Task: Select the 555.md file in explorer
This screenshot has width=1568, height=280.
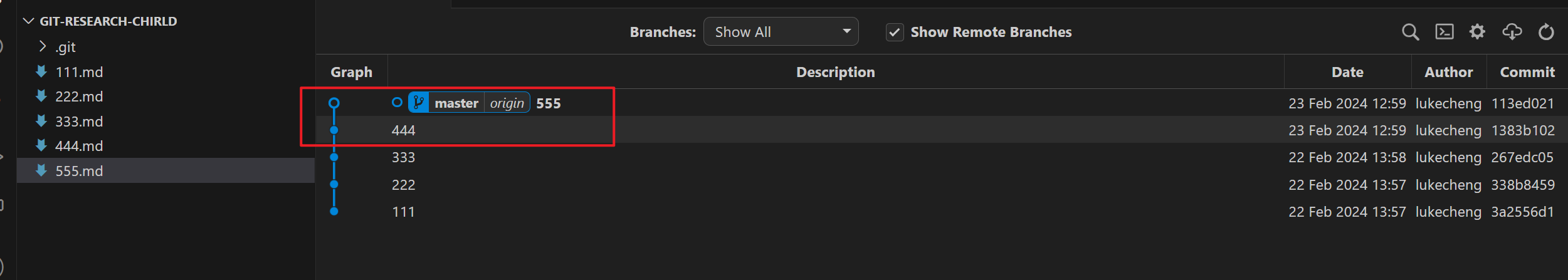Action: pos(79,171)
